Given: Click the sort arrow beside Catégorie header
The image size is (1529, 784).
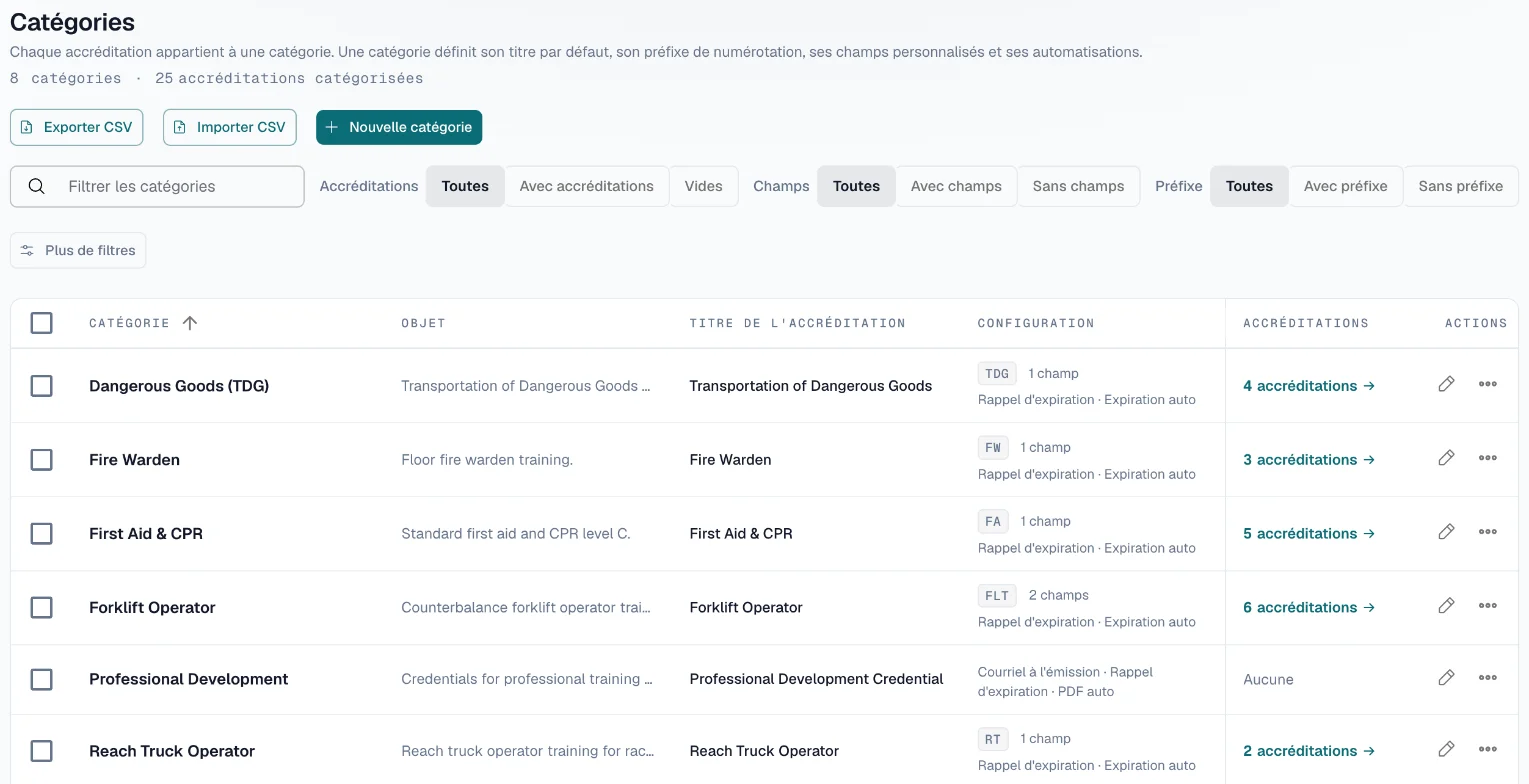Looking at the screenshot, I should pos(190,323).
